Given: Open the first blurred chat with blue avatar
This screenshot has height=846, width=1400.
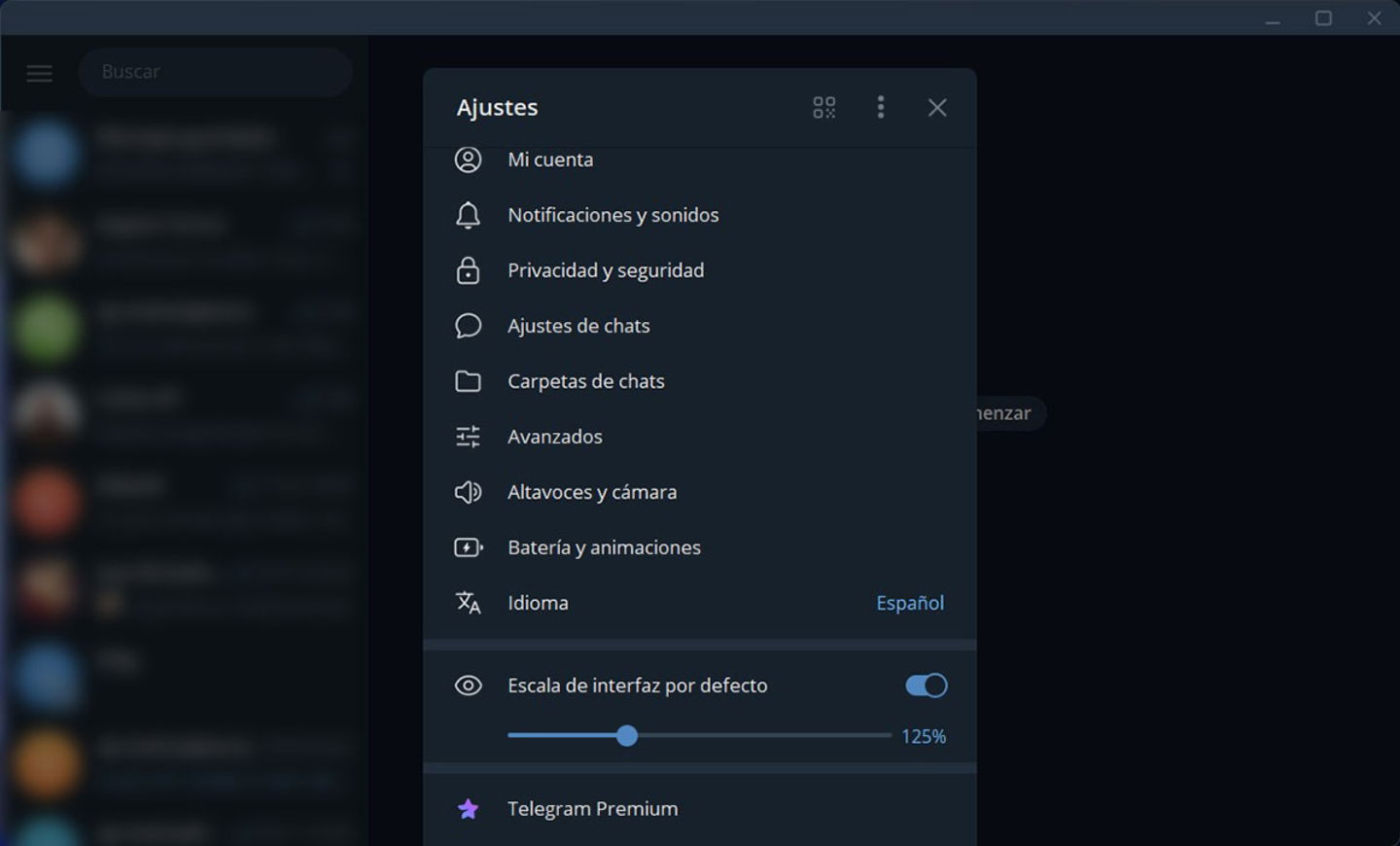Looking at the screenshot, I should [x=185, y=154].
